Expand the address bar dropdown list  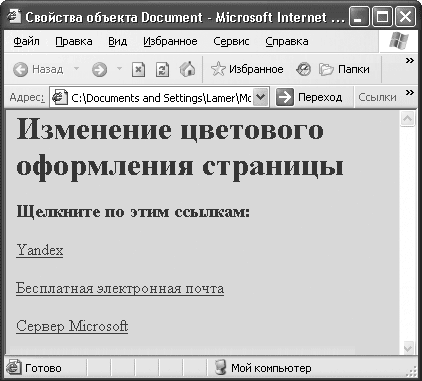point(261,97)
